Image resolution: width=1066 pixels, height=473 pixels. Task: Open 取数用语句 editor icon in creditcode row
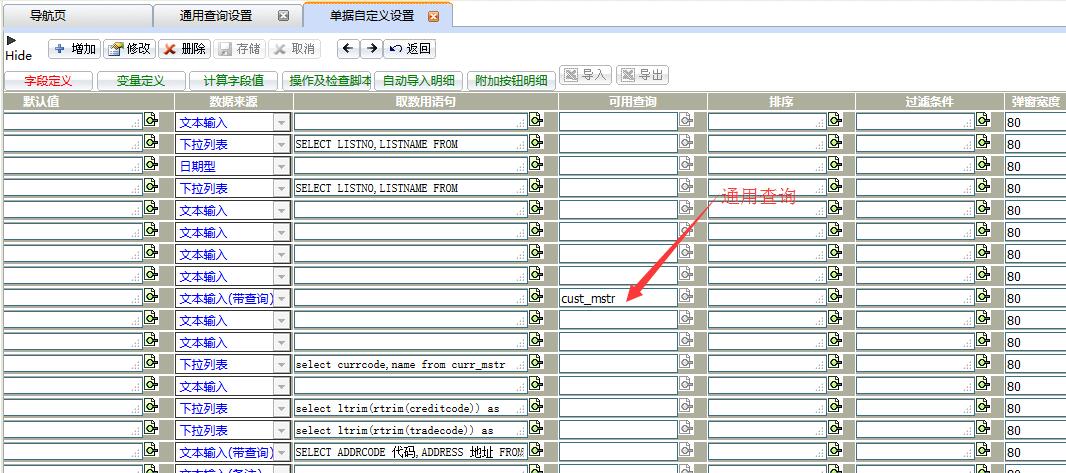point(536,406)
